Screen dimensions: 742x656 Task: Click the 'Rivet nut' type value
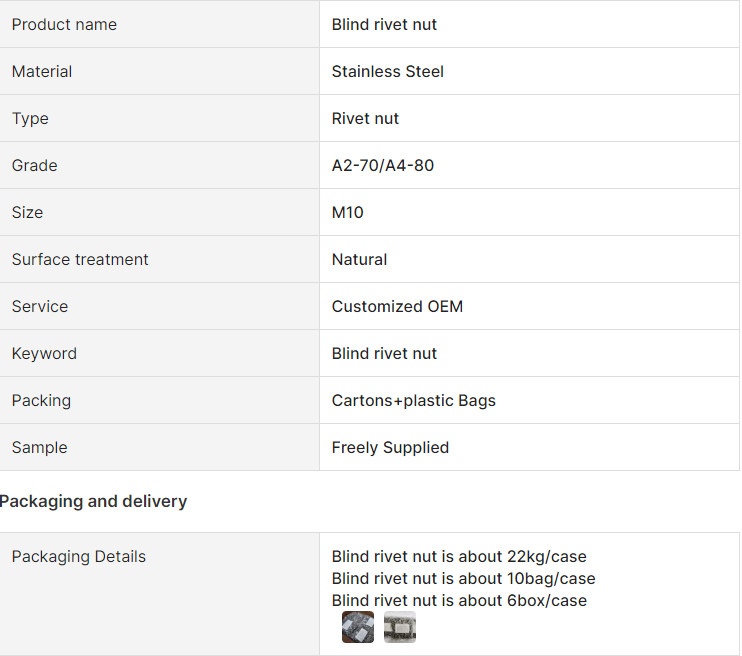pos(365,118)
